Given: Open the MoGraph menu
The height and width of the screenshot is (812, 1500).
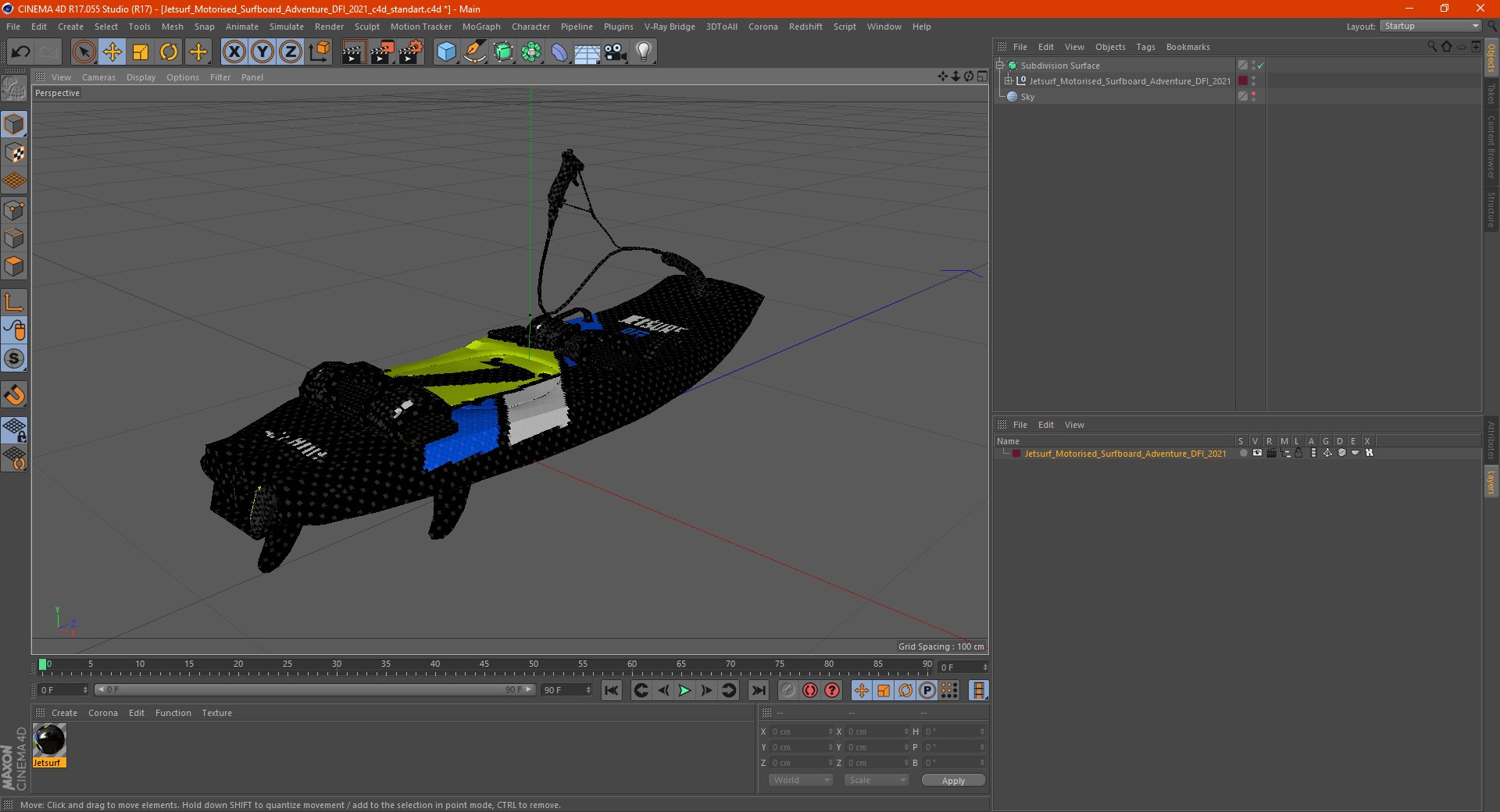Looking at the screenshot, I should pos(481,27).
